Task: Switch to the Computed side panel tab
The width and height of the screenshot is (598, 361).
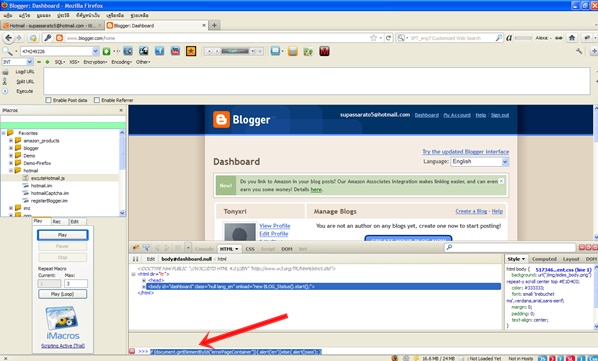Action: point(544,259)
